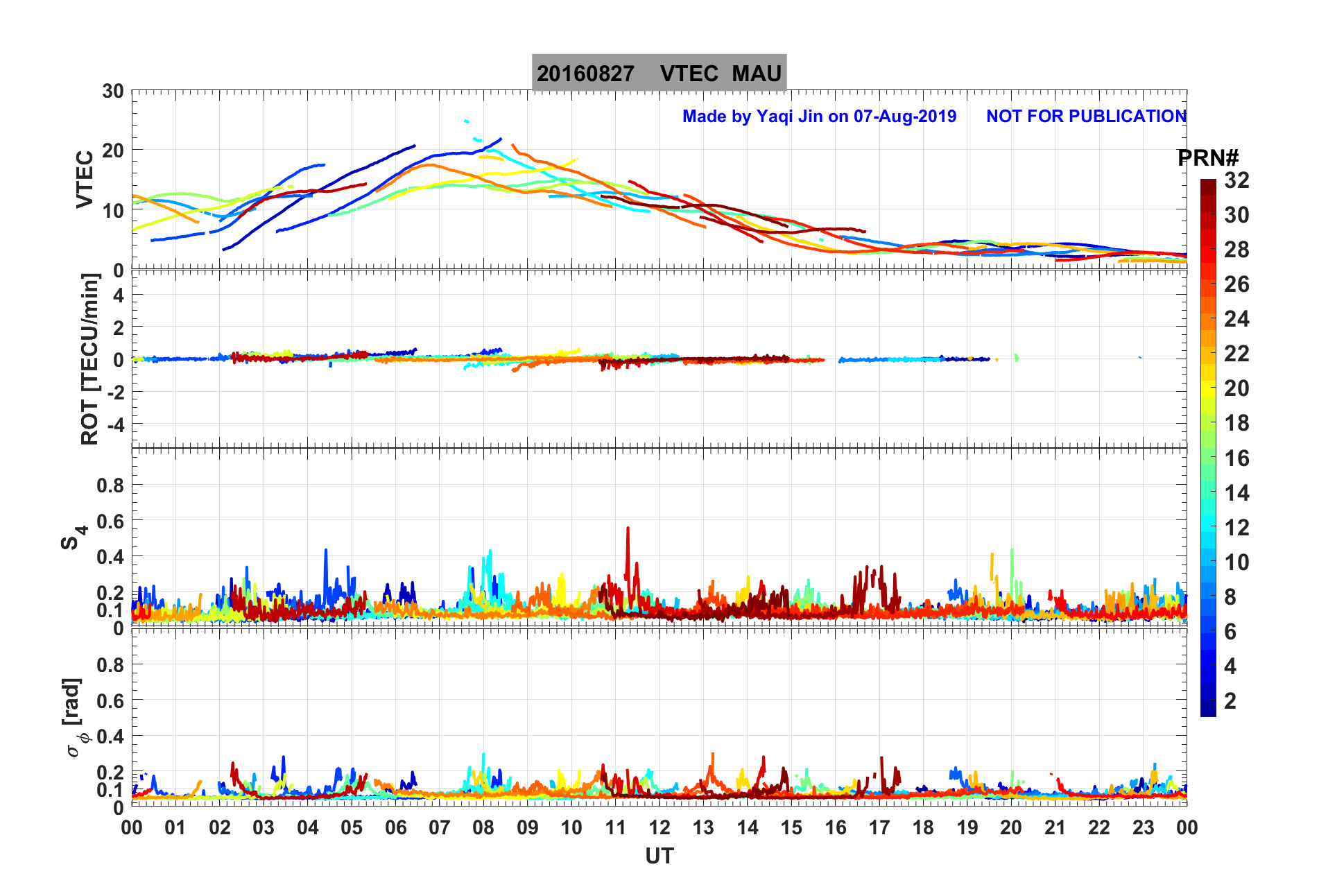Click the colorbar tick label '14'

click(x=1236, y=493)
